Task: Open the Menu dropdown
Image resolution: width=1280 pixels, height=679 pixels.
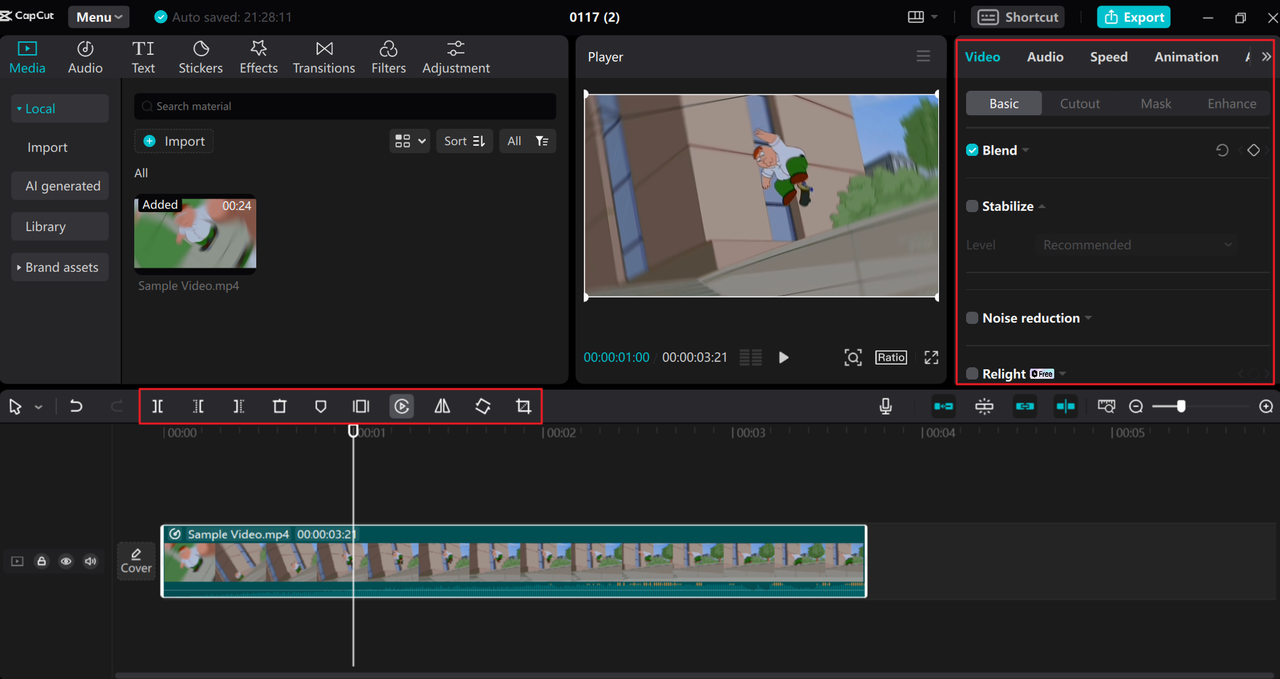Action: tap(99, 17)
